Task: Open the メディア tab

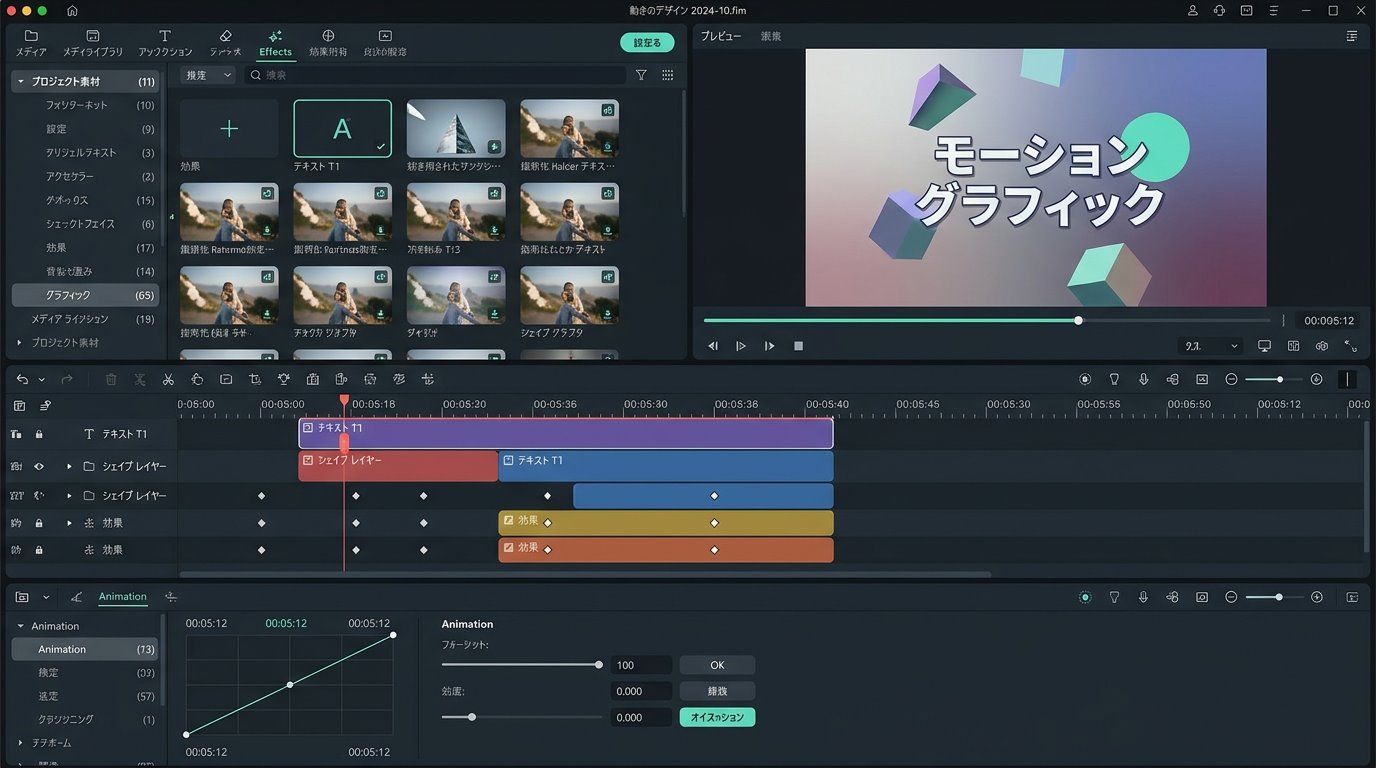Action: [31, 43]
